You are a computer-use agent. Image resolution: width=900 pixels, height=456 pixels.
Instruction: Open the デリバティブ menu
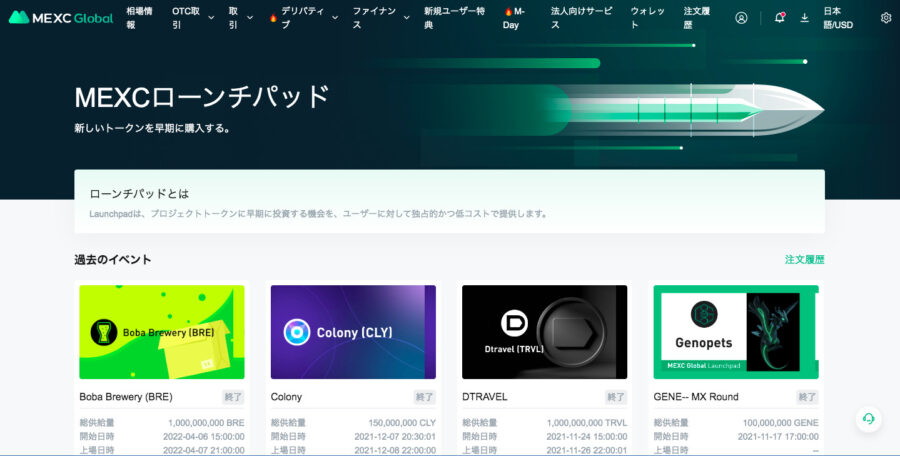pos(302,18)
